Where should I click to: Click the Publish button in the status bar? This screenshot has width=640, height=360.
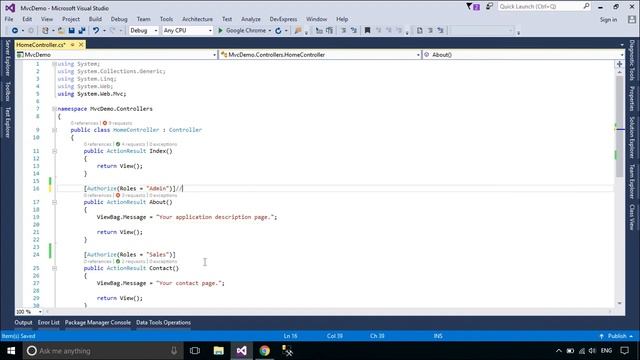coord(617,336)
